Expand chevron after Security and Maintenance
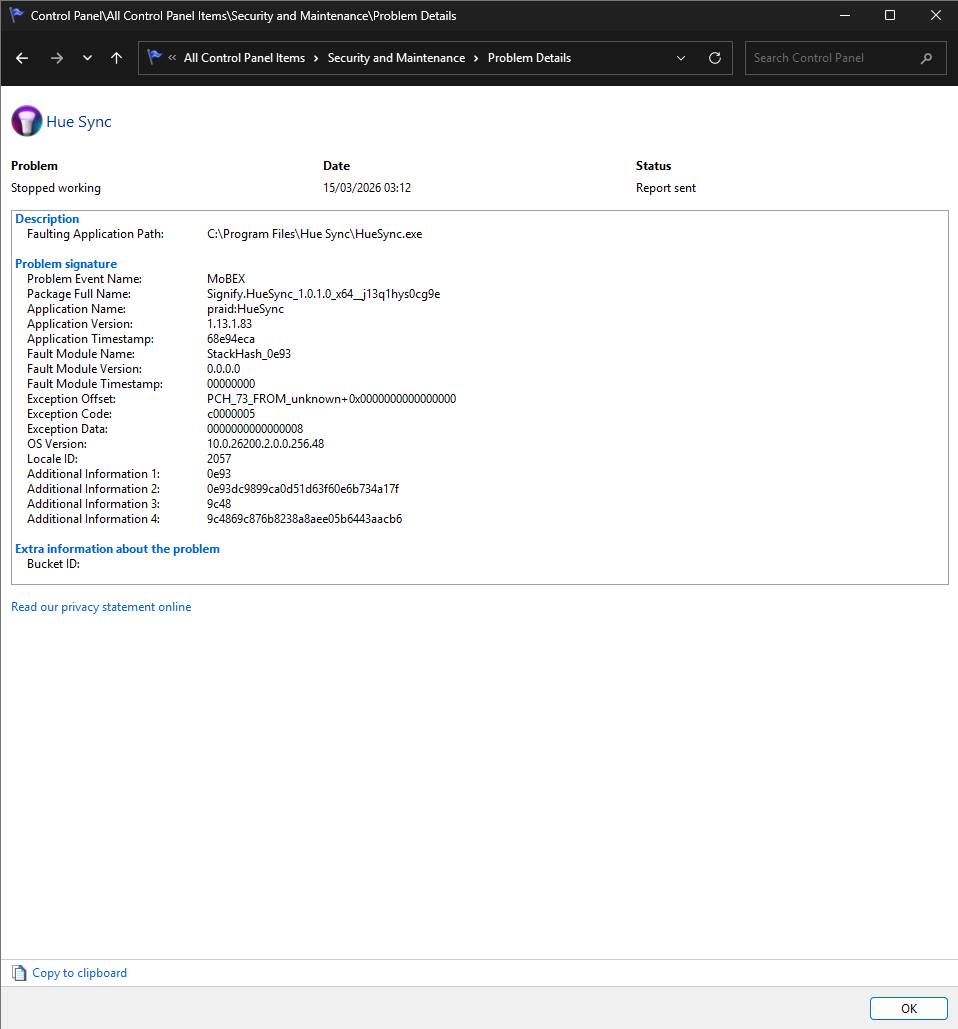This screenshot has width=958, height=1029. pyautogui.click(x=476, y=58)
